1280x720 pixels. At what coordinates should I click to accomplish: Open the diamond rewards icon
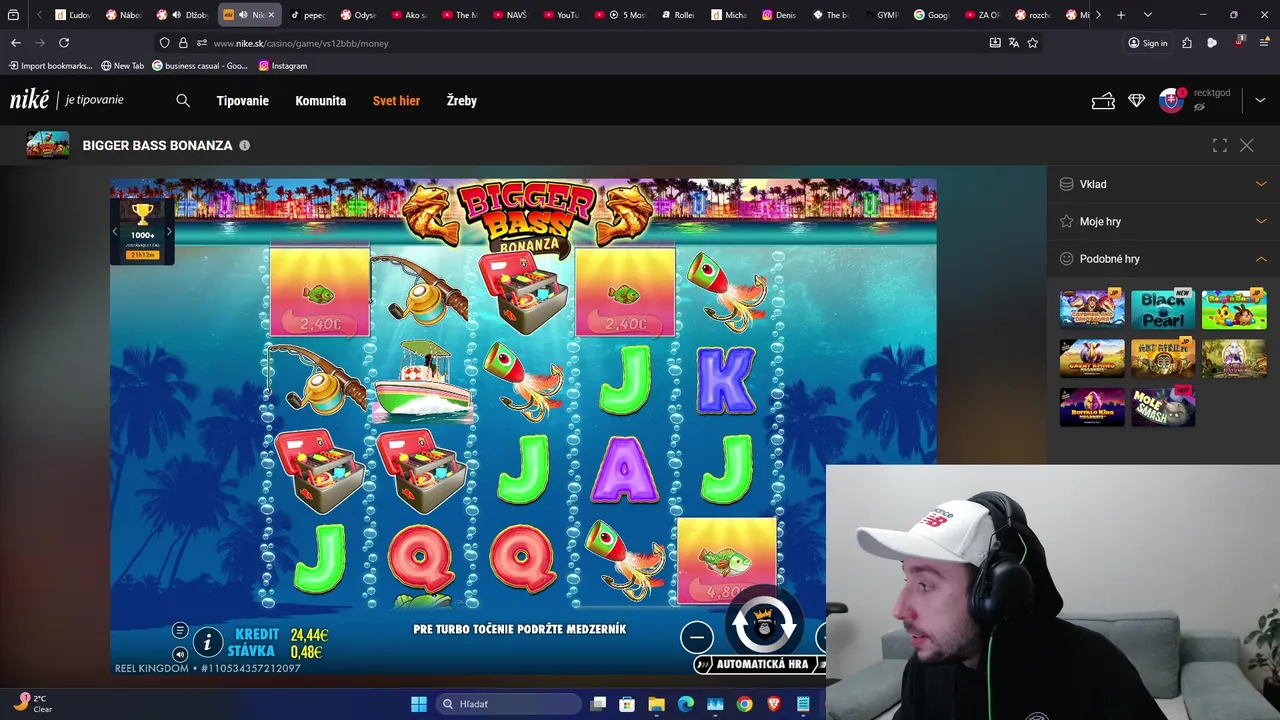[1137, 101]
